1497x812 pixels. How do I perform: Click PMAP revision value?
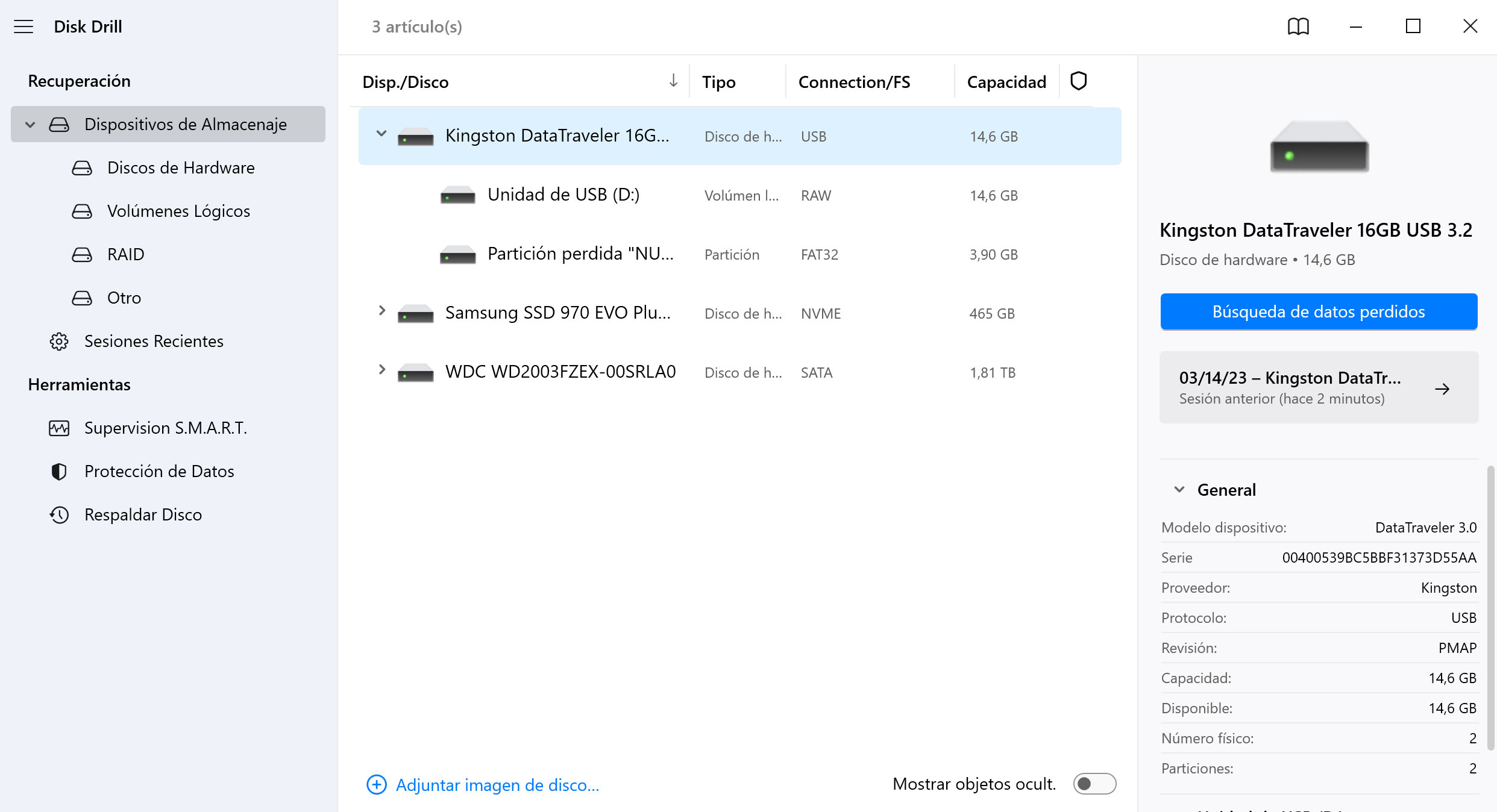click(1457, 648)
